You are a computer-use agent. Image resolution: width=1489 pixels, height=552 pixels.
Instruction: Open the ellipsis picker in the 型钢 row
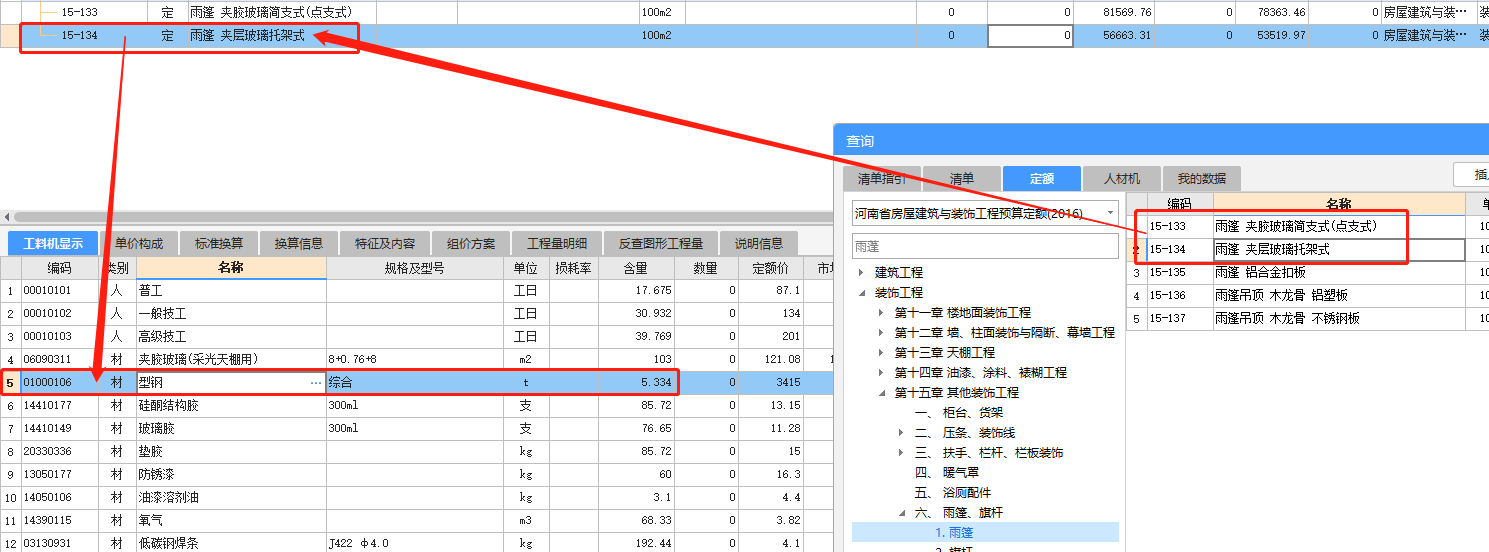click(x=316, y=383)
